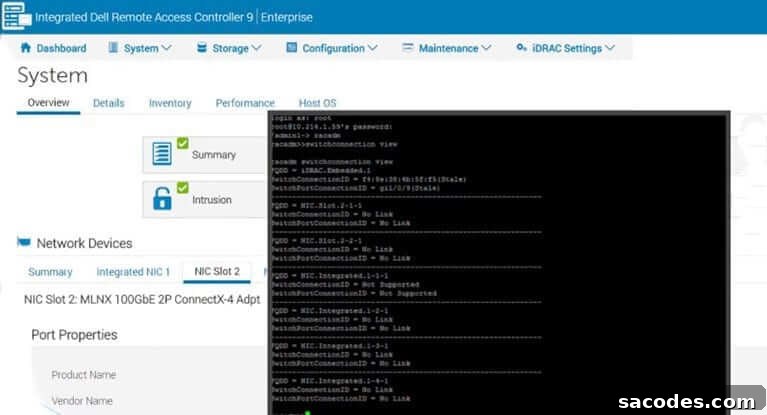Switch to the Performance tab
The height and width of the screenshot is (415, 767).
click(245, 103)
